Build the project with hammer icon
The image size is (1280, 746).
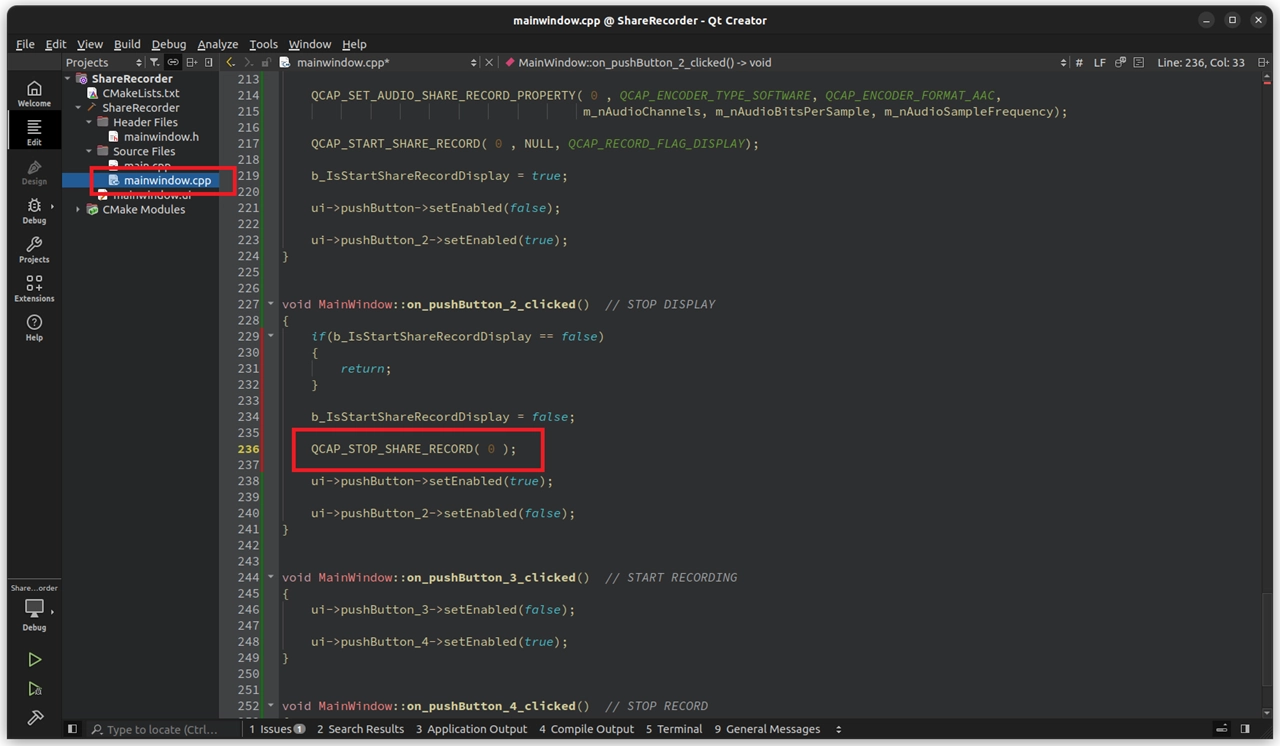(34, 717)
